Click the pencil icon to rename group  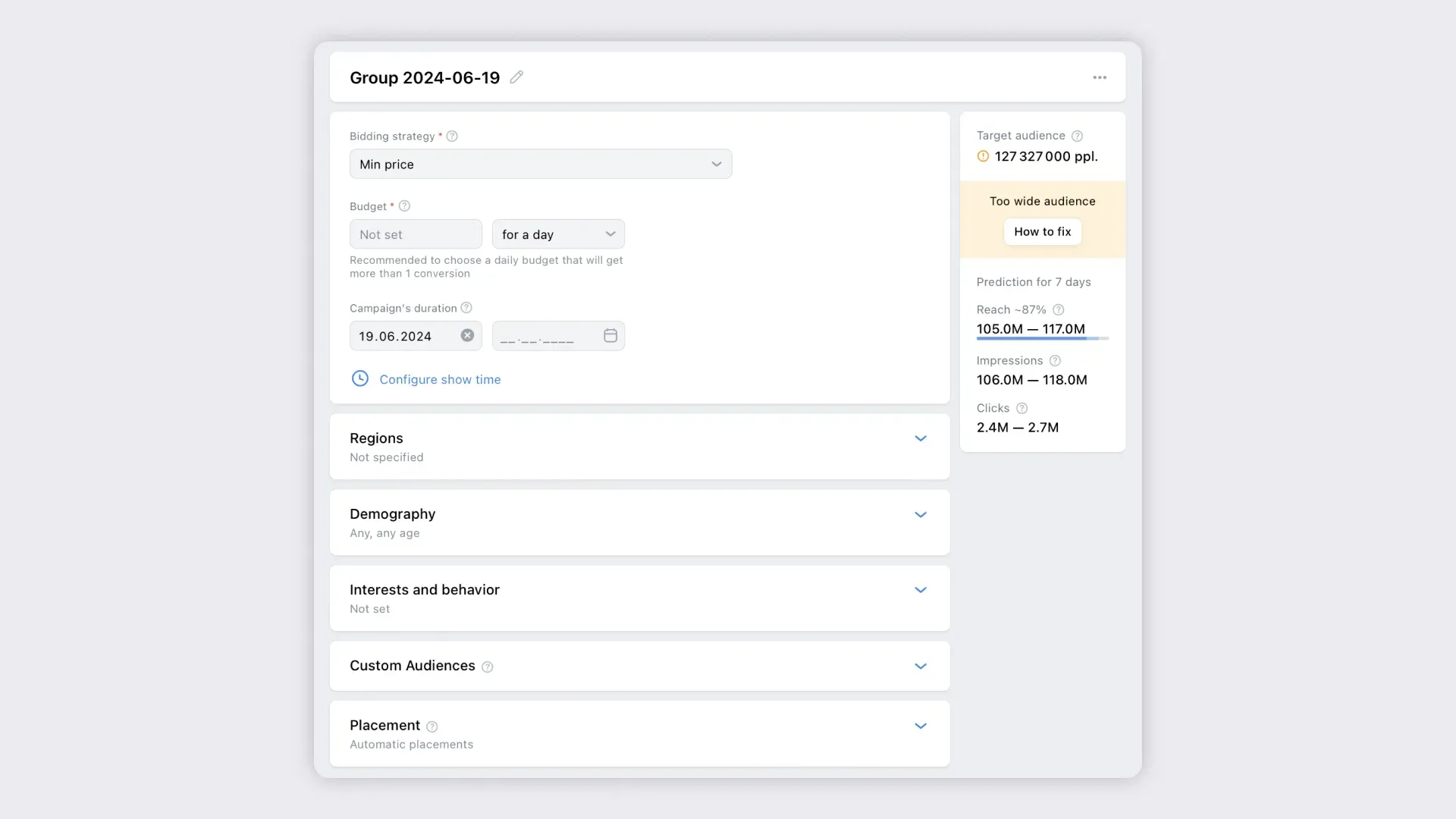(x=516, y=77)
